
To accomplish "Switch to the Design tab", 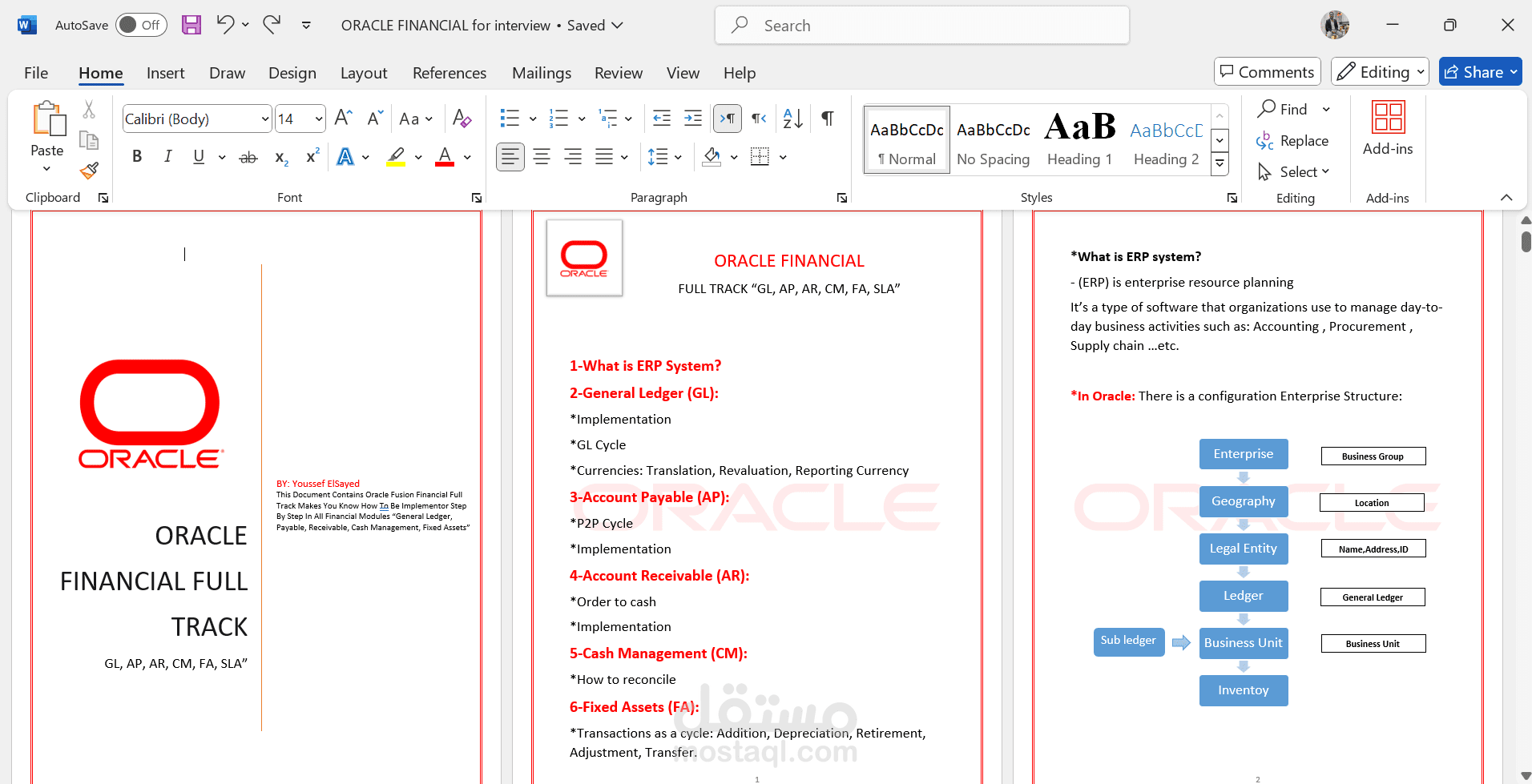I will (292, 73).
